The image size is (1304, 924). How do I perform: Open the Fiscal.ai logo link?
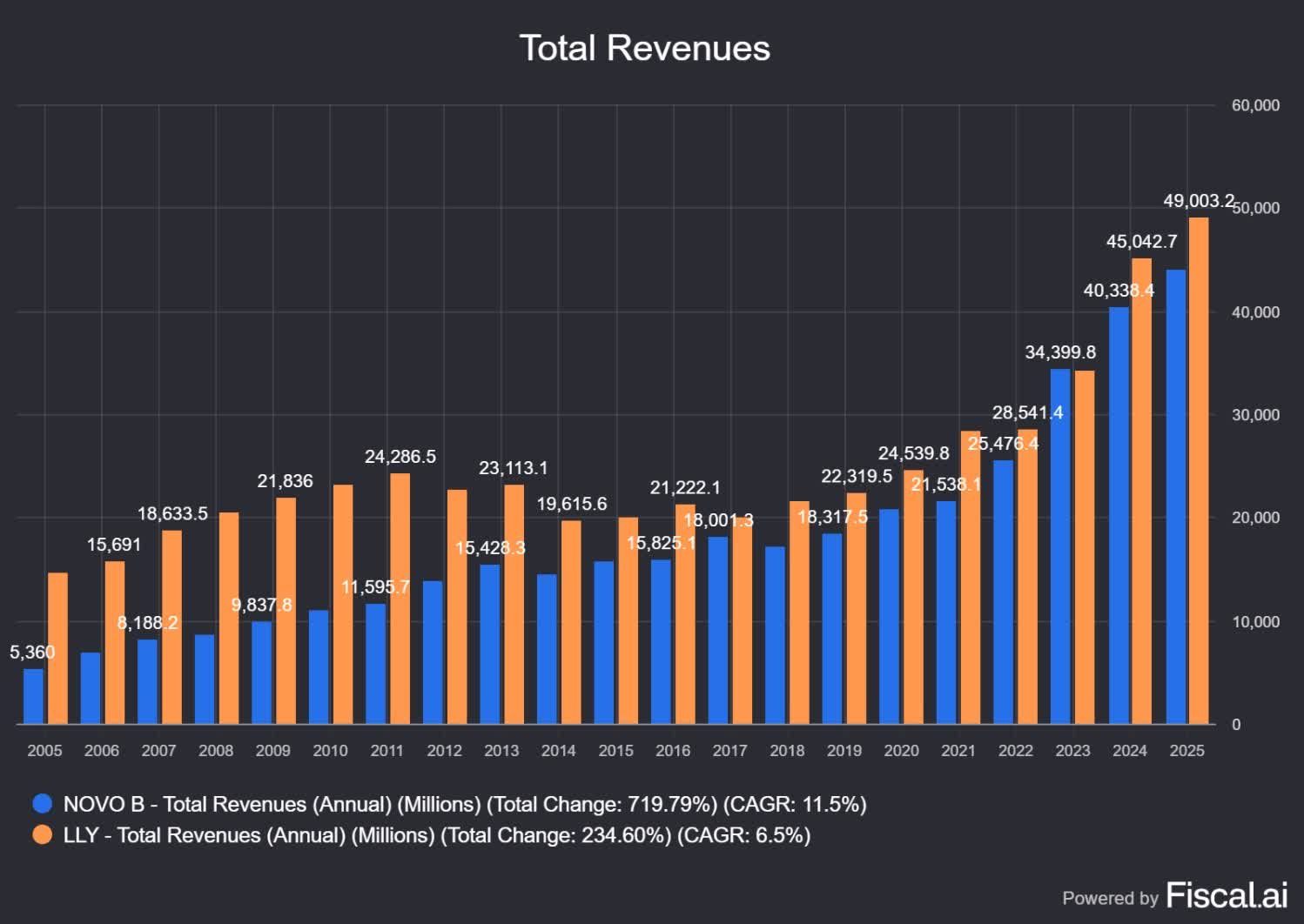click(x=1226, y=895)
